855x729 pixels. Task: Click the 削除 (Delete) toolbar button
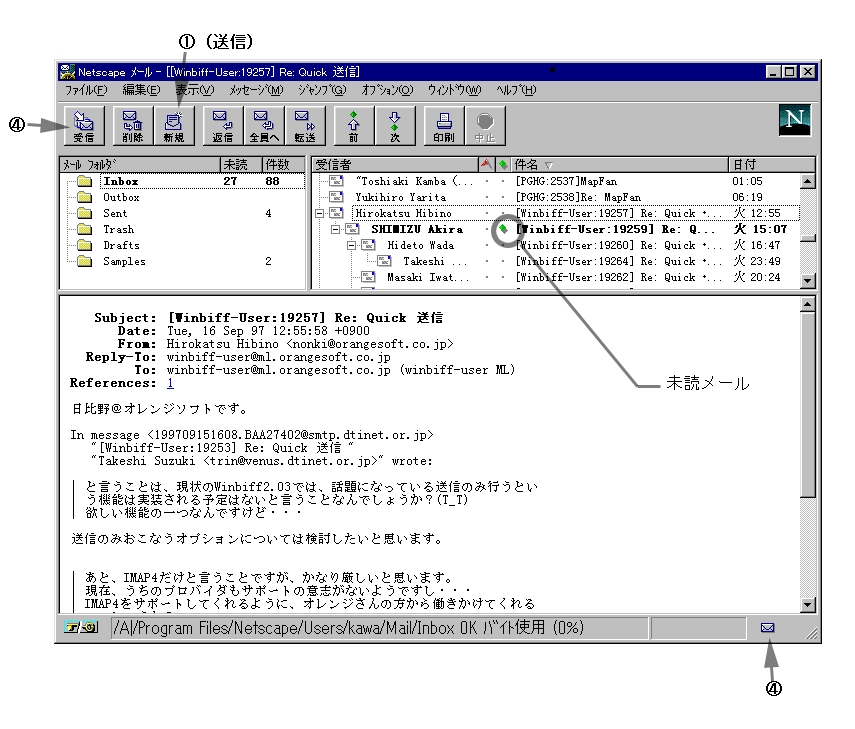[133, 126]
